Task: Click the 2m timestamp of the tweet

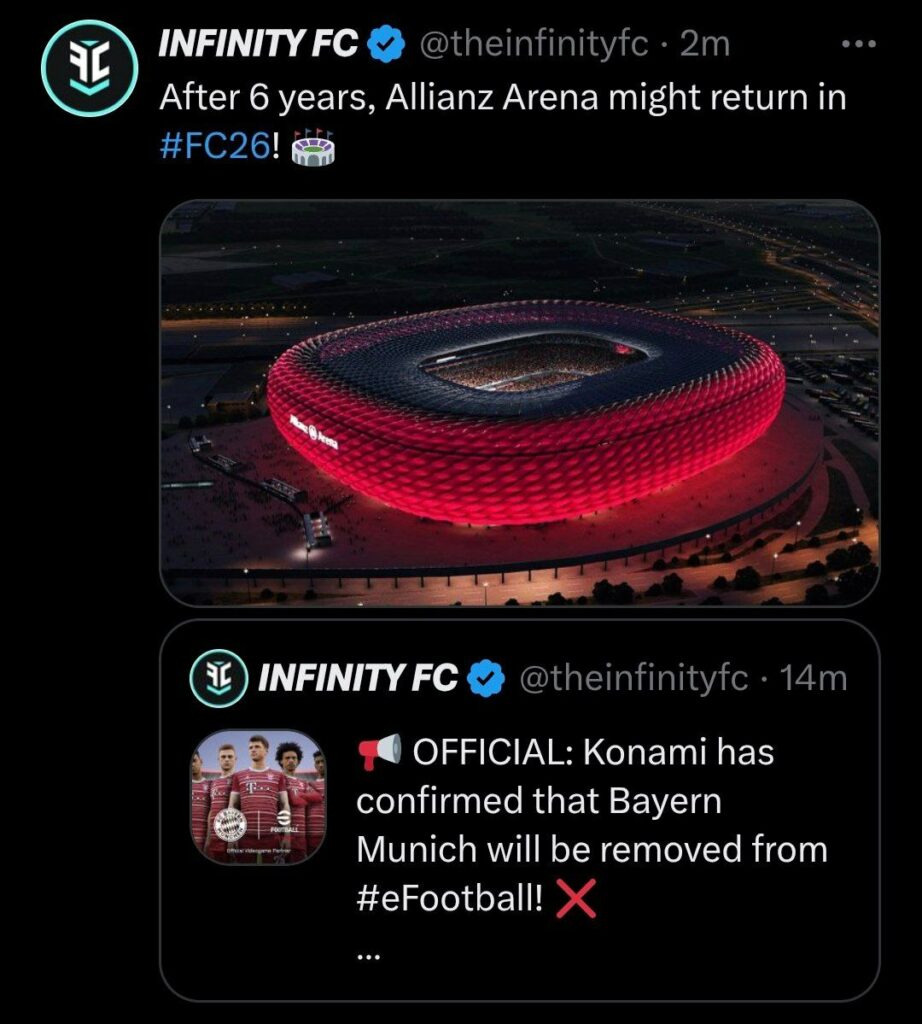Action: (x=705, y=44)
